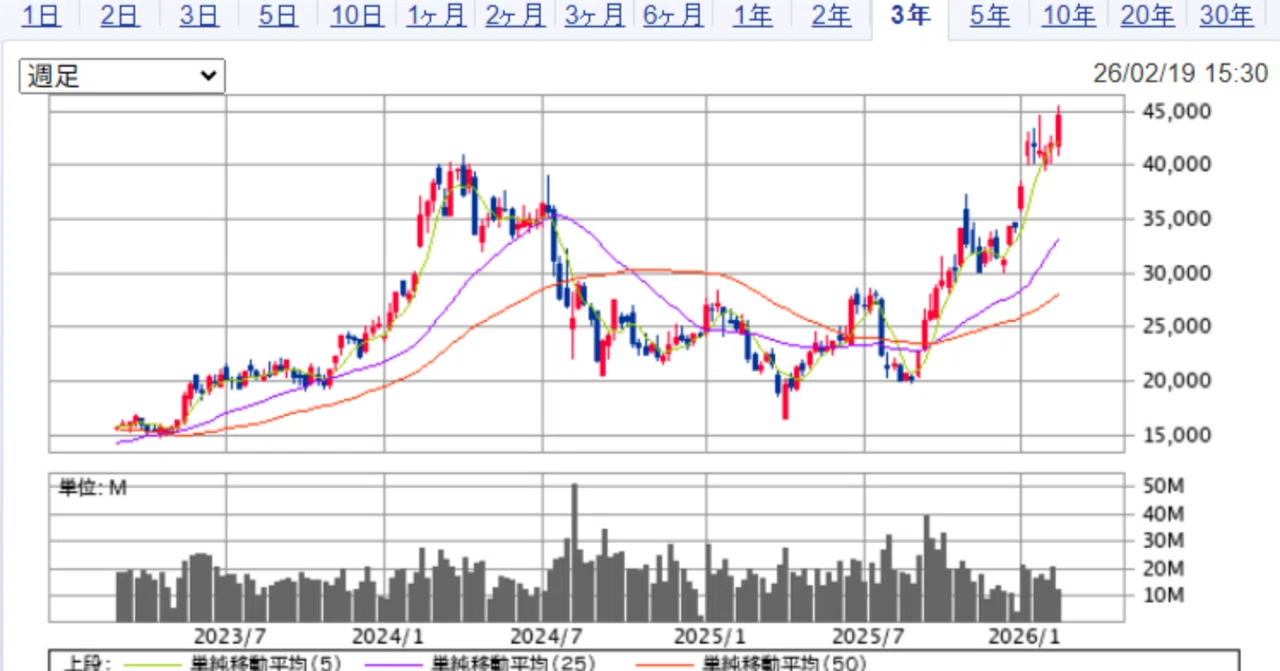Click the active 3年 tab
This screenshot has height=671, width=1280.
pos(910,16)
